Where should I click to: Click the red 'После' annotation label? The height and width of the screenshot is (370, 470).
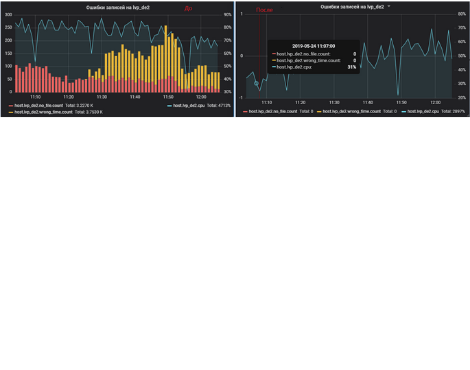[x=264, y=10]
